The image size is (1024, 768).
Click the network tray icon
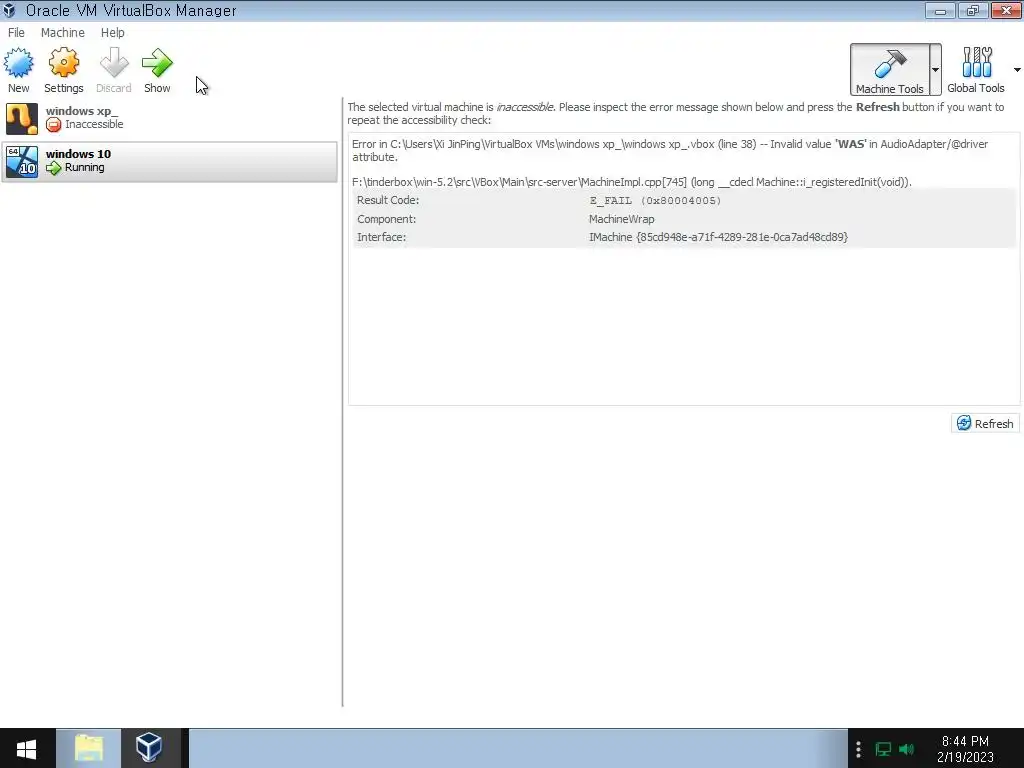click(x=883, y=749)
